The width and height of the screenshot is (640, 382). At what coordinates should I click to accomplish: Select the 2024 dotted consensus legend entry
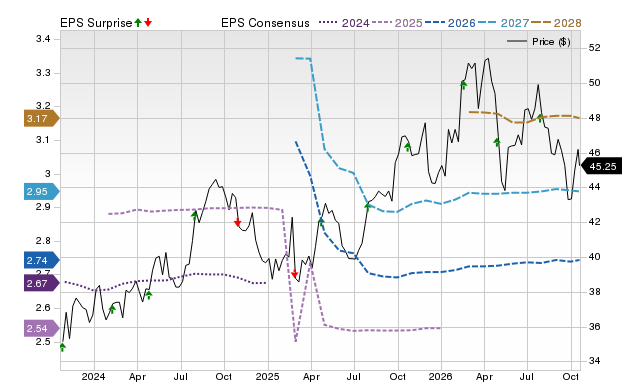click(344, 23)
